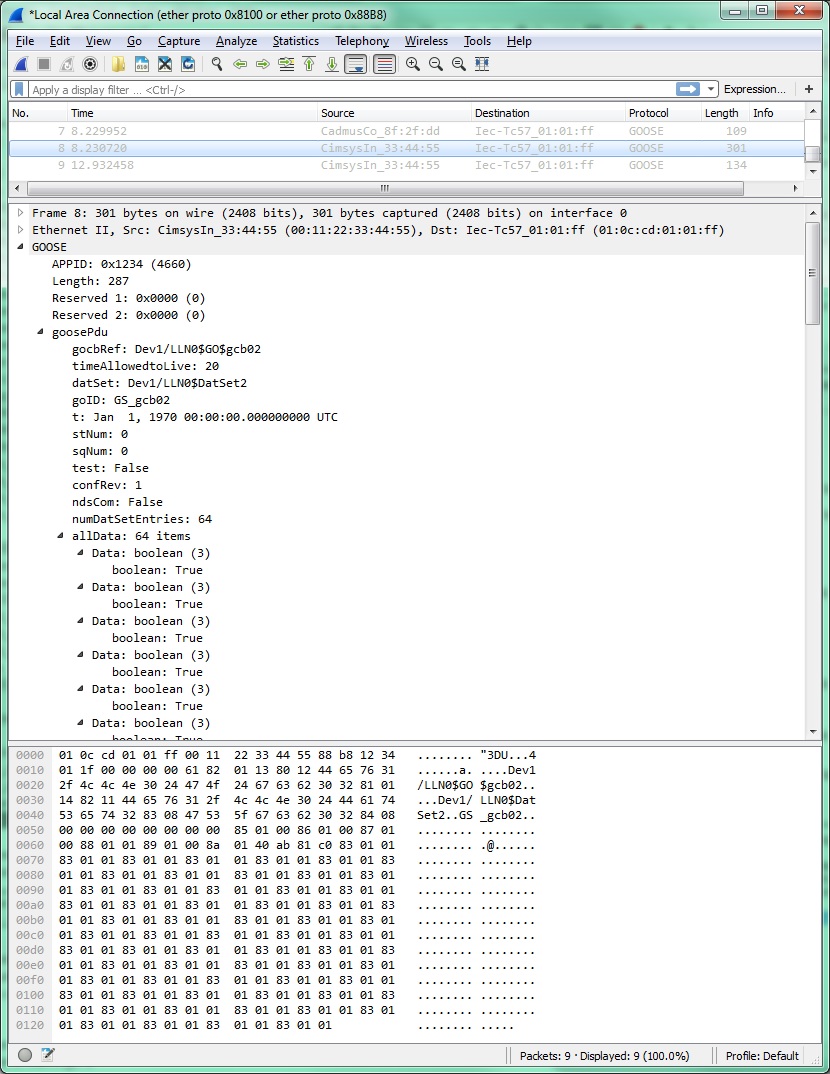Sort by Protocol column header
This screenshot has height=1074, width=830.
pos(663,113)
